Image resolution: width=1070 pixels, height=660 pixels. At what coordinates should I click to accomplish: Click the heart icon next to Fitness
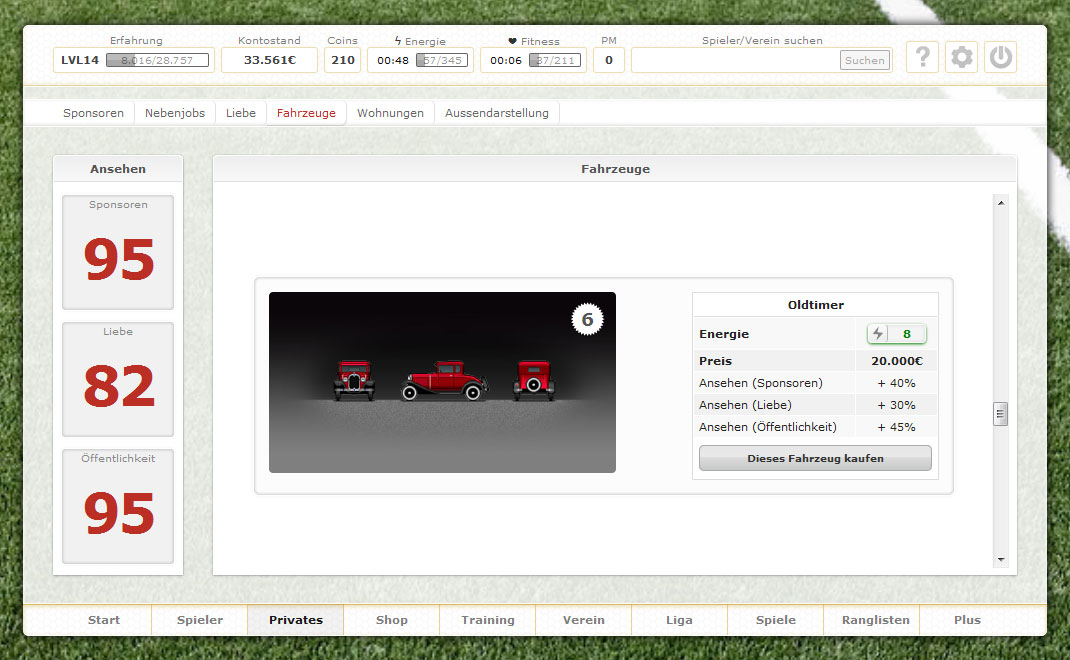tap(512, 41)
